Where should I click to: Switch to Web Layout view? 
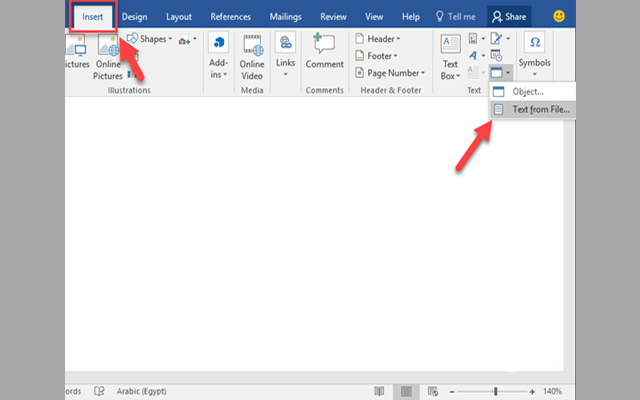click(x=432, y=391)
